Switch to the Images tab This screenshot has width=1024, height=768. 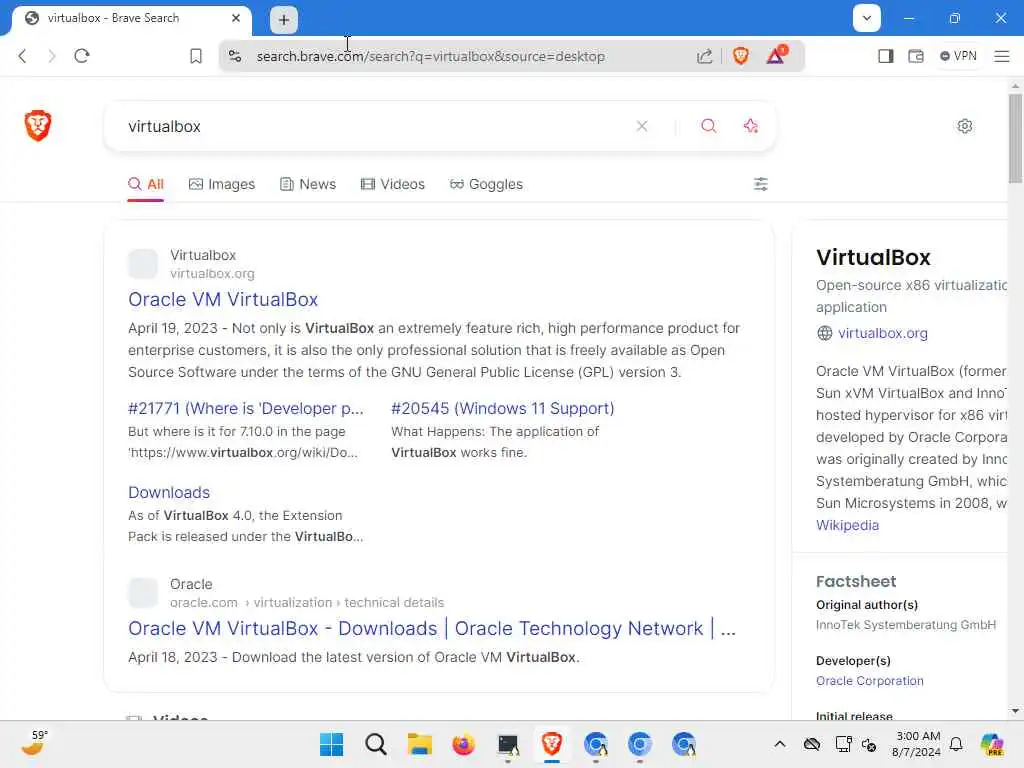point(222,184)
